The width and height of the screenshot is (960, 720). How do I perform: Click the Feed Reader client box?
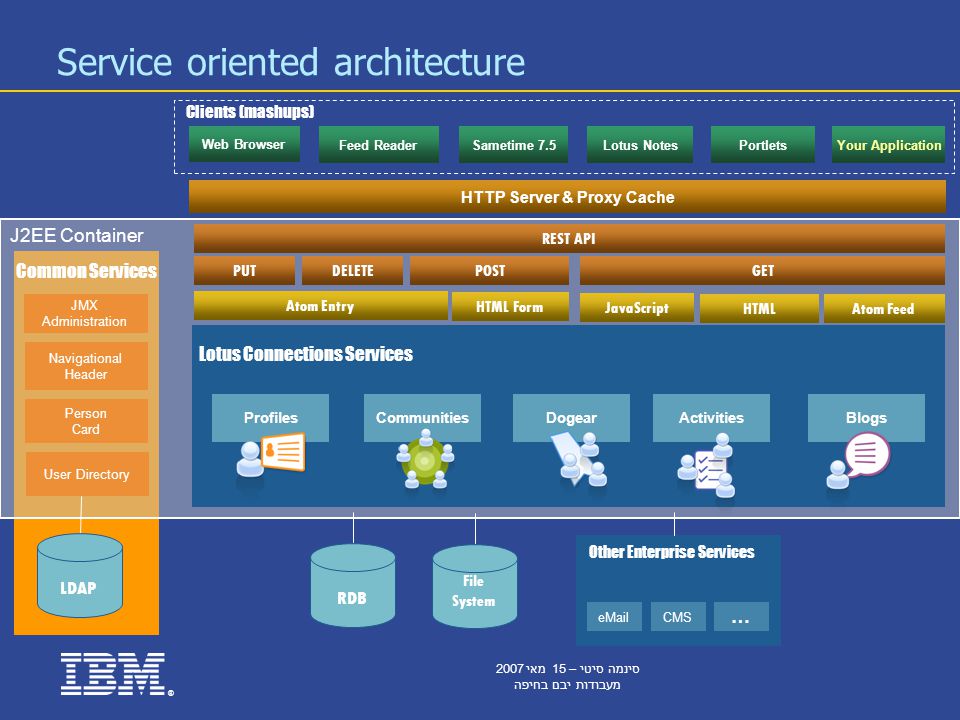[x=378, y=145]
